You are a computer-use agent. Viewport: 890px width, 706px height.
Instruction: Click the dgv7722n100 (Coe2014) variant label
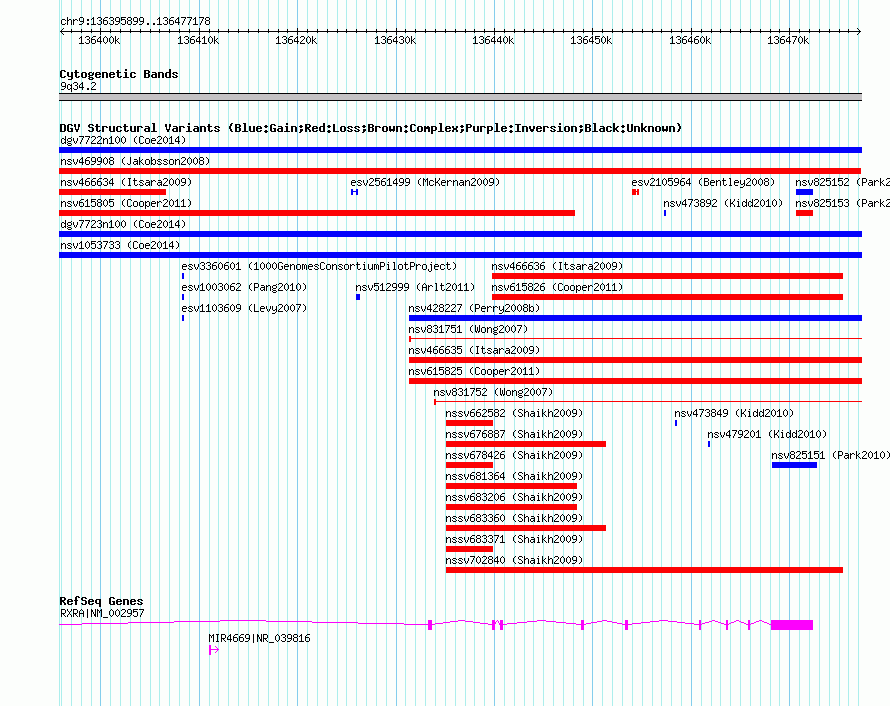[x=123, y=140]
